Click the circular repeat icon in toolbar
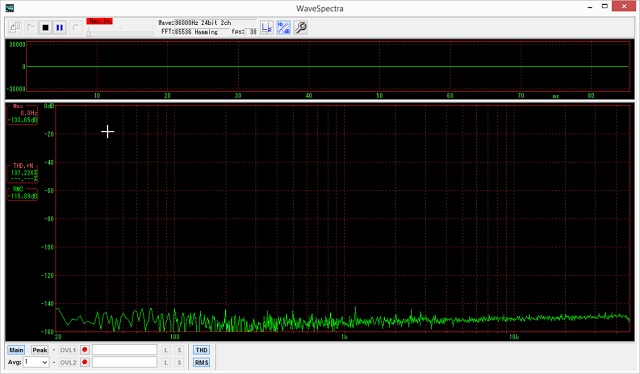Image resolution: width=640 pixels, height=374 pixels. [76, 28]
